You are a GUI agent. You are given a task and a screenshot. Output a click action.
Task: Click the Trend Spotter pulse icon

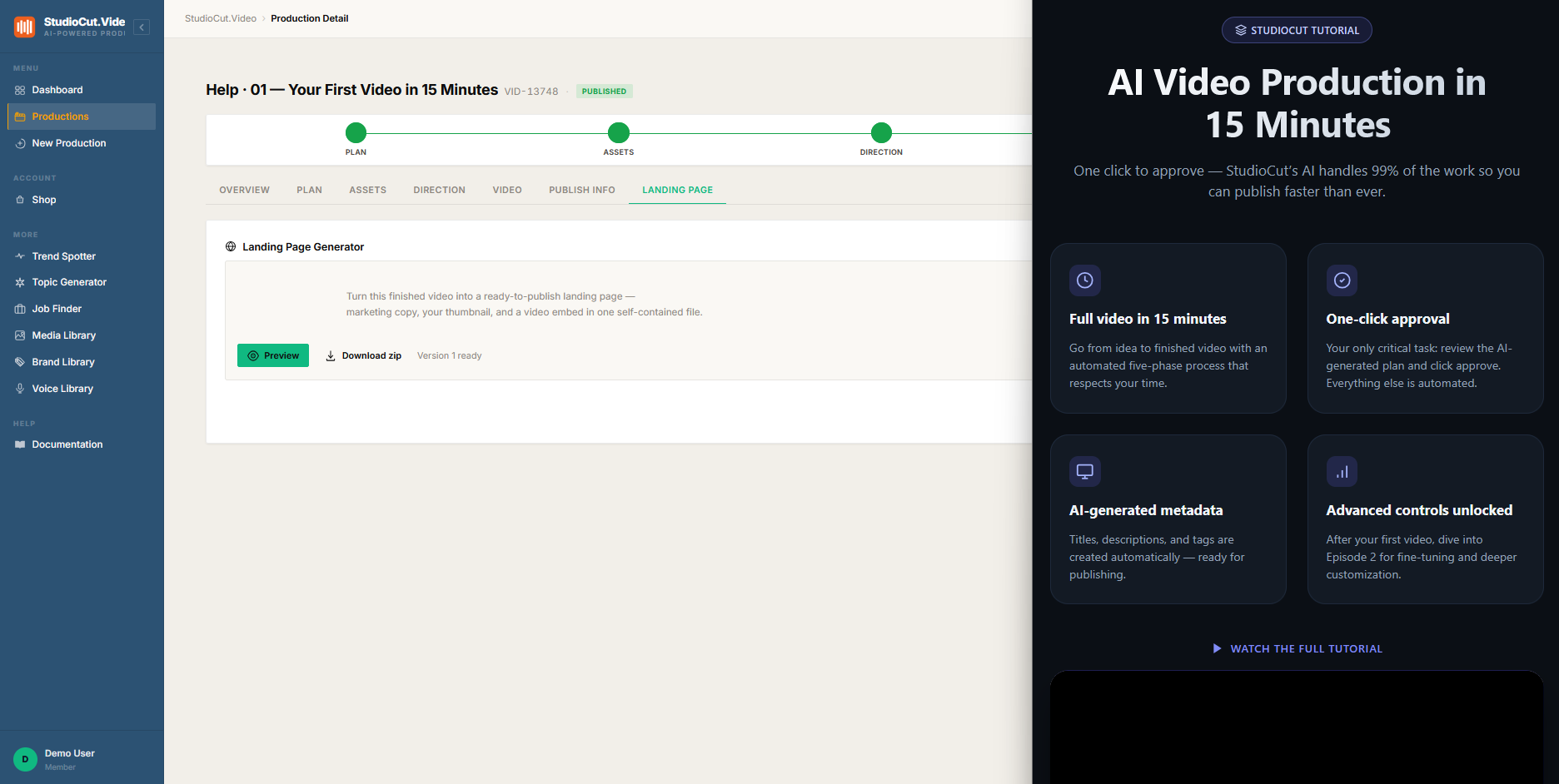pos(20,256)
